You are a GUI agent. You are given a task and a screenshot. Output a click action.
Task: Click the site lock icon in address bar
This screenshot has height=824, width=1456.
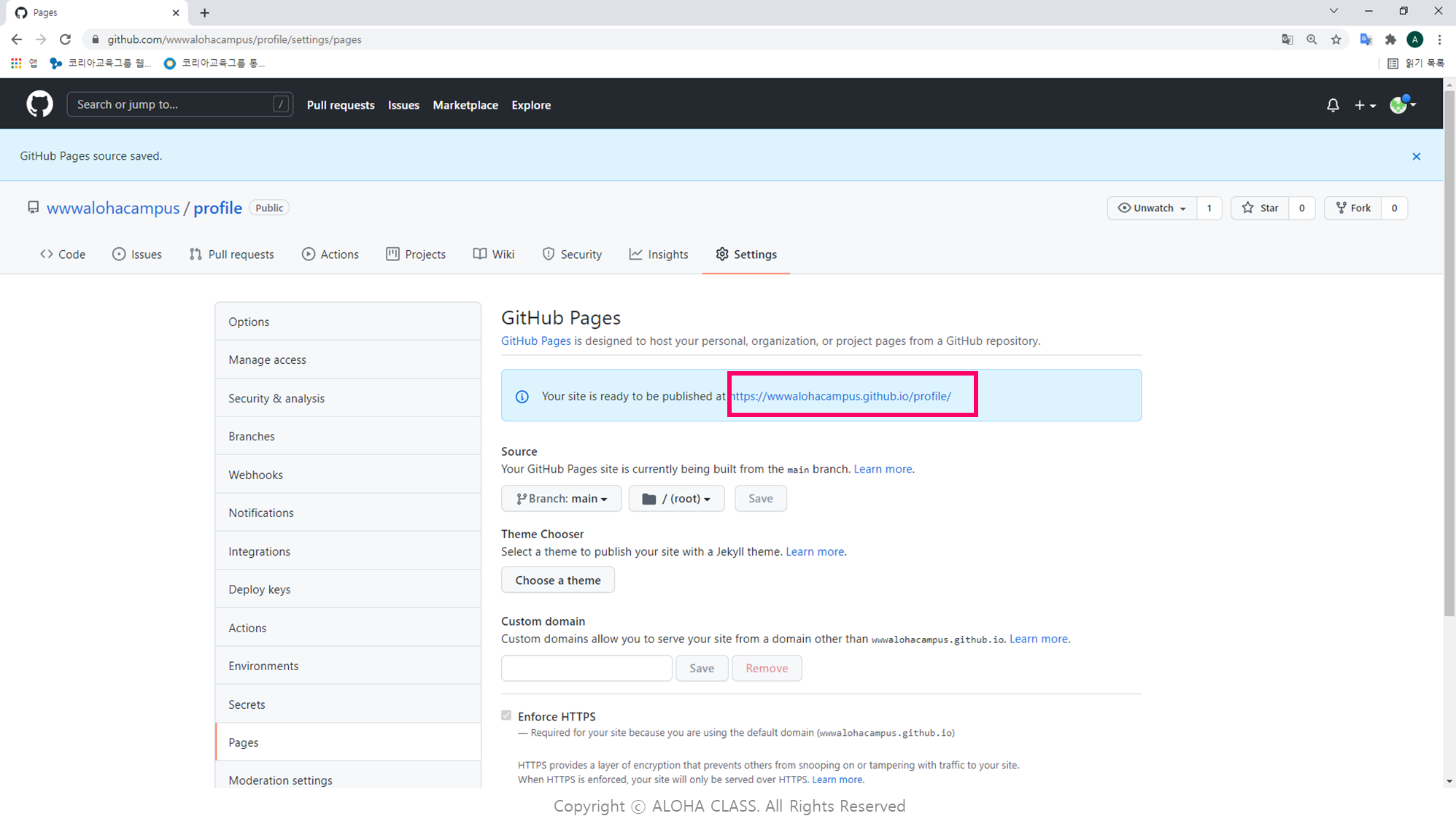(x=96, y=39)
